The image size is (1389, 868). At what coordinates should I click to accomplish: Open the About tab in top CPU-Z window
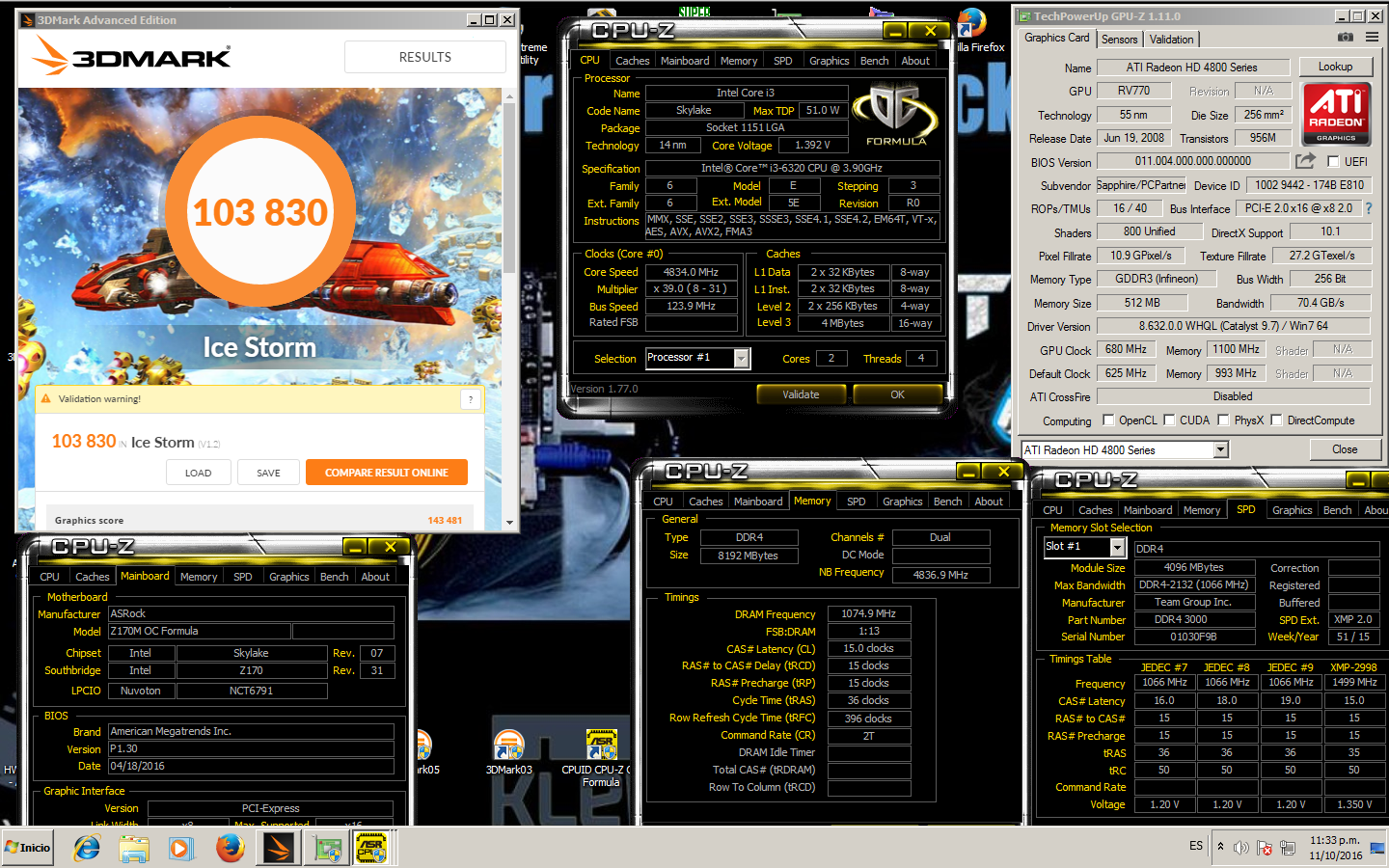coord(915,61)
